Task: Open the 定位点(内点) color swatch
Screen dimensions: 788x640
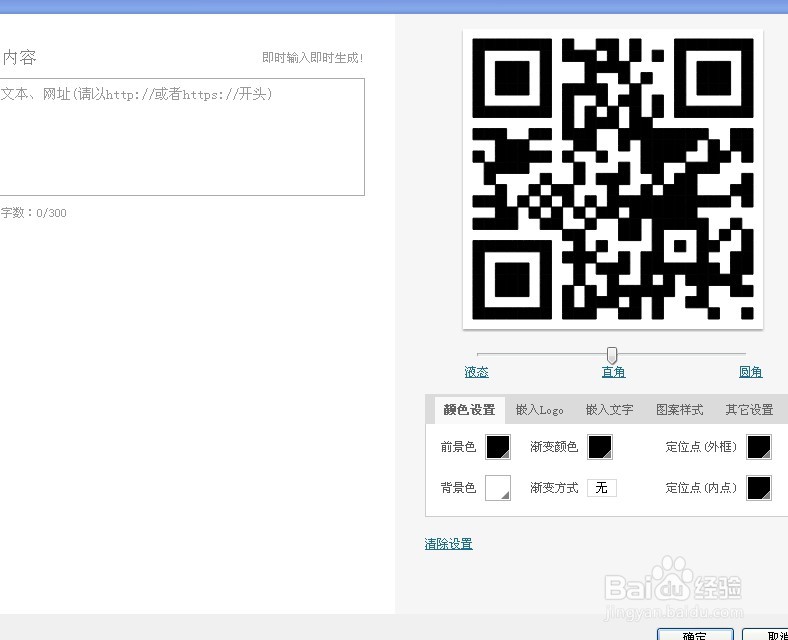Action: (759, 488)
